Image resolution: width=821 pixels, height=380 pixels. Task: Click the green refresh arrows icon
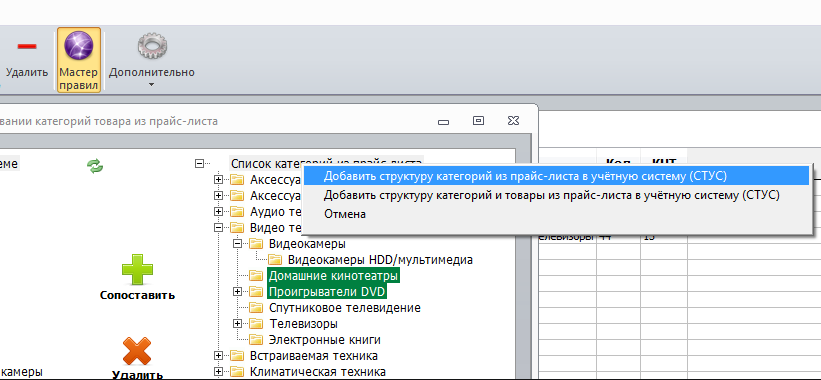(95, 166)
